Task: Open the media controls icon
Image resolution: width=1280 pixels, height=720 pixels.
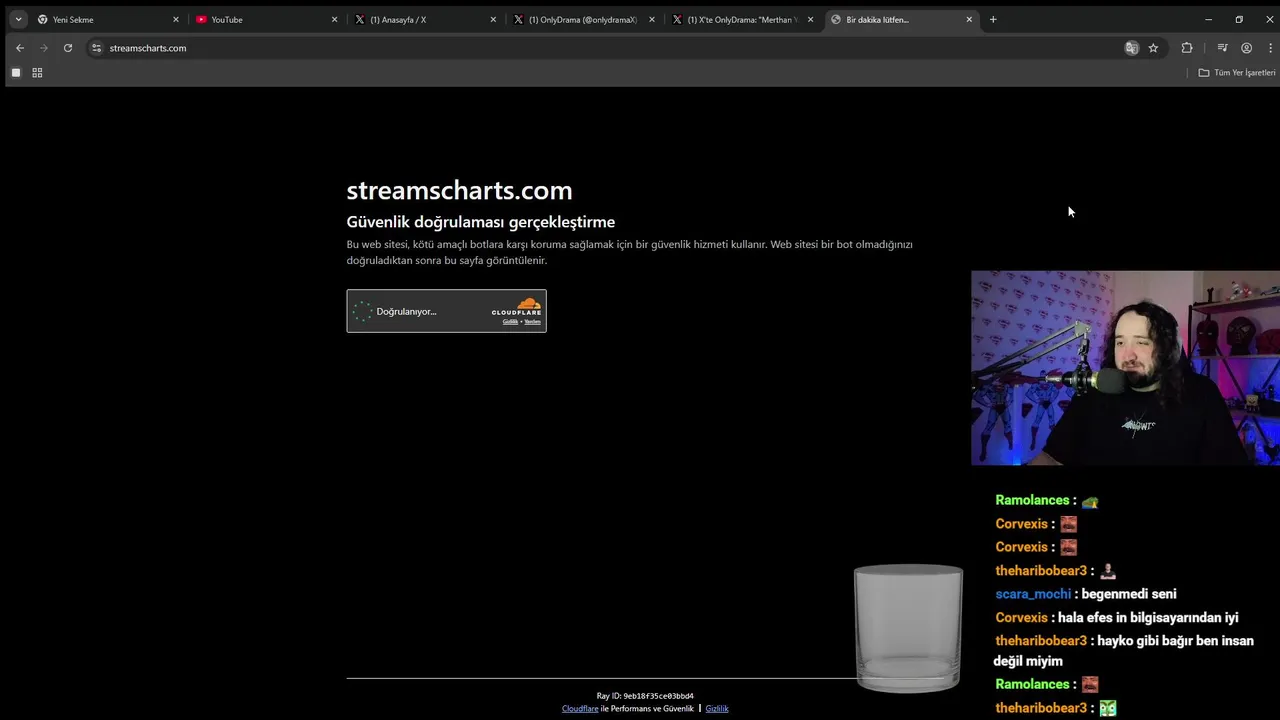Action: pyautogui.click(x=1222, y=48)
